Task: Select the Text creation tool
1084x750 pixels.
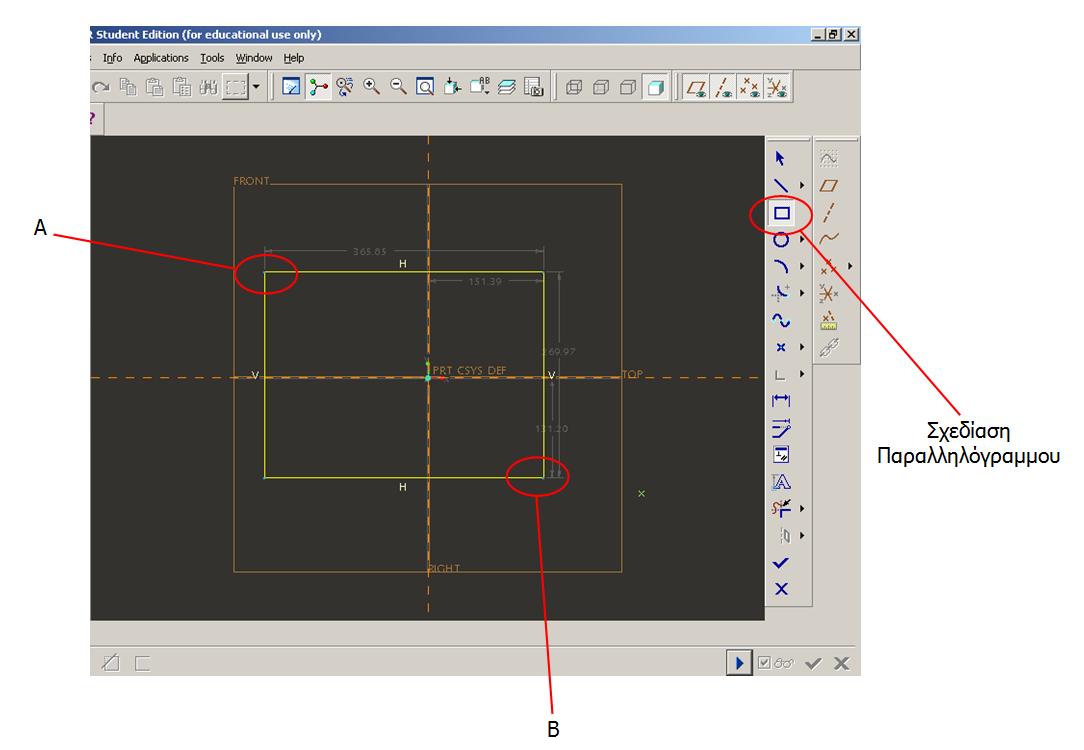Action: point(781,482)
